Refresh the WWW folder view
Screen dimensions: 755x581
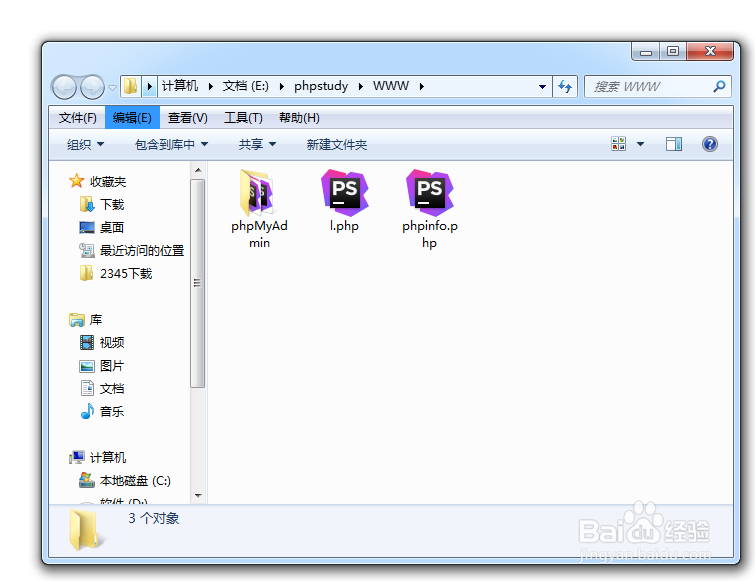pos(565,87)
